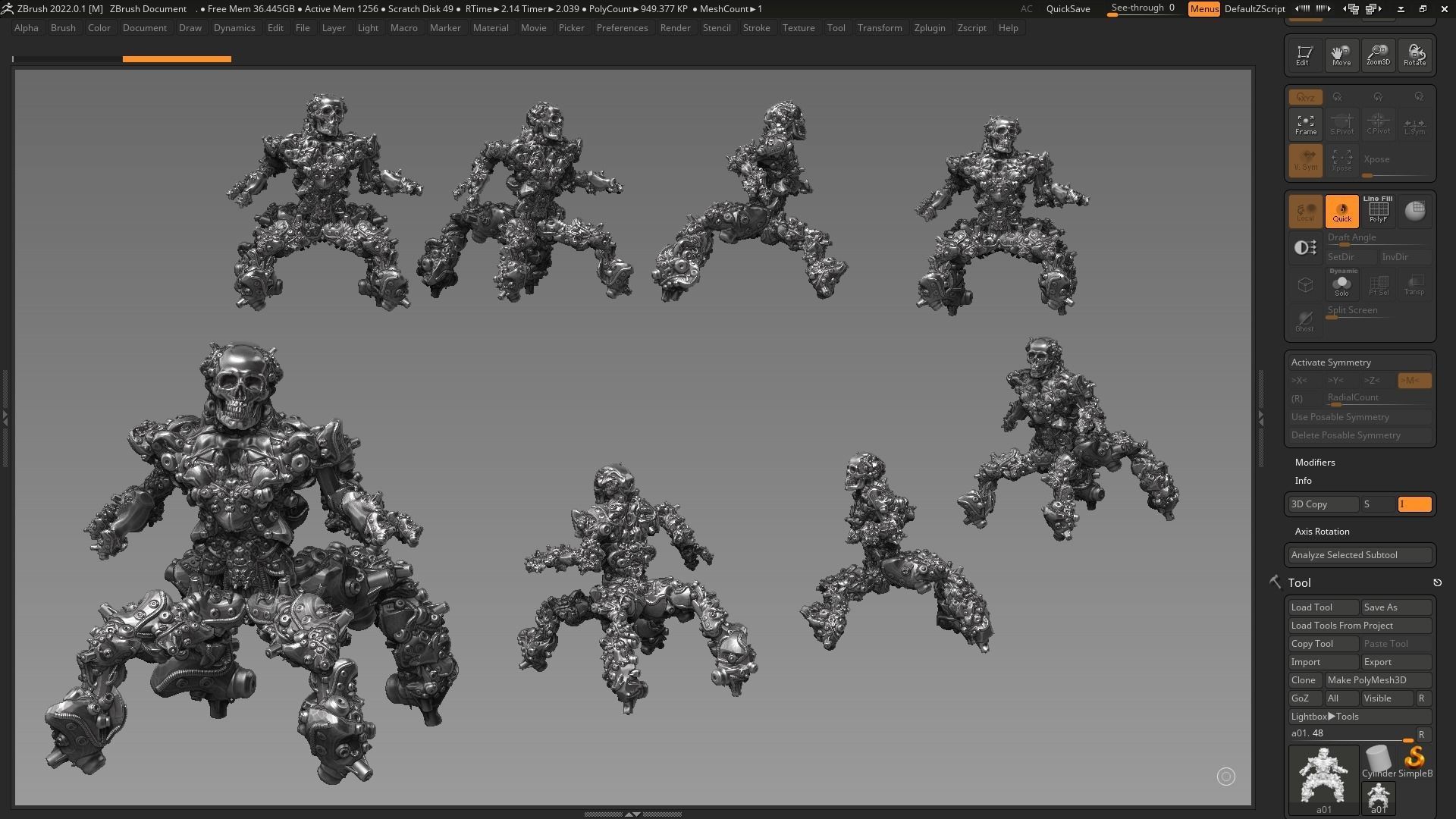The height and width of the screenshot is (819, 1456).
Task: Click the Zoom3D icon
Action: pyautogui.click(x=1378, y=55)
